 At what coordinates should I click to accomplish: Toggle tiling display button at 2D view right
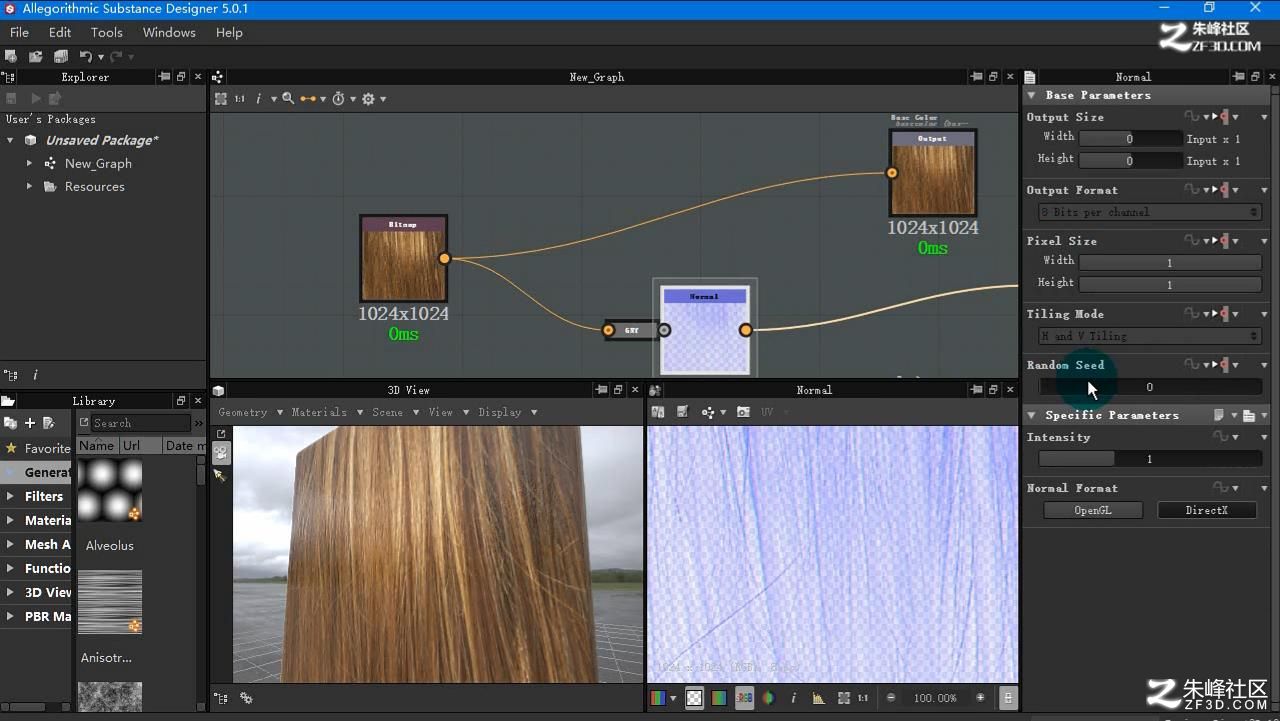click(1008, 698)
